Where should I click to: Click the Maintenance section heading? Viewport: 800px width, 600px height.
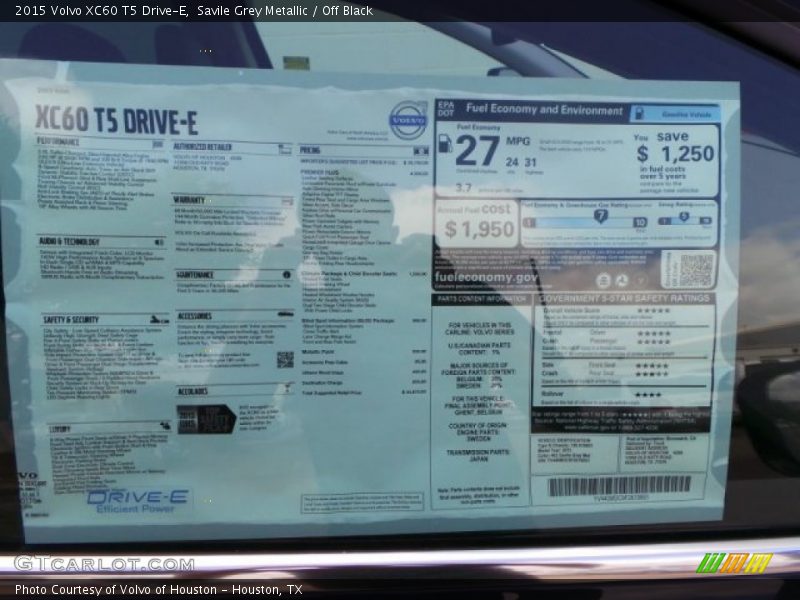(x=195, y=274)
